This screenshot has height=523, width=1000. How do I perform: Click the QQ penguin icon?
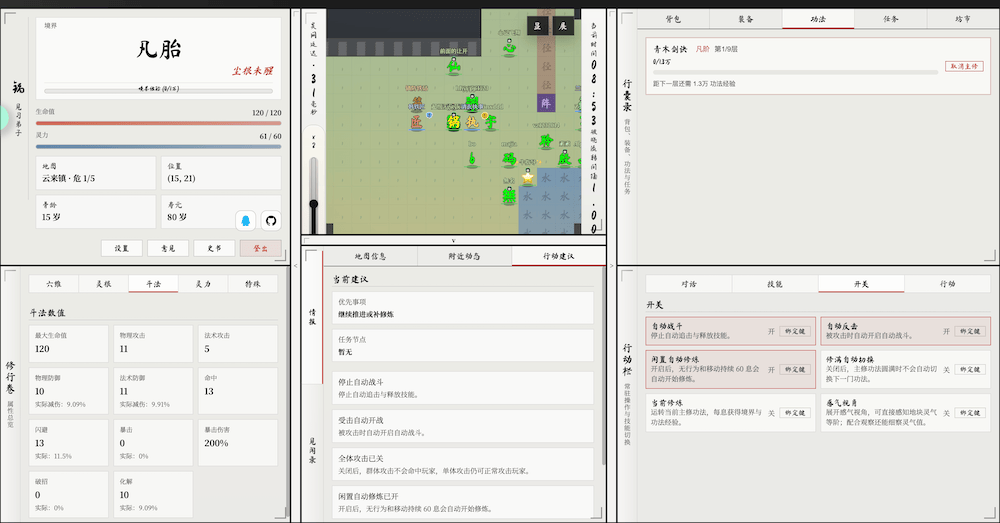click(x=246, y=220)
